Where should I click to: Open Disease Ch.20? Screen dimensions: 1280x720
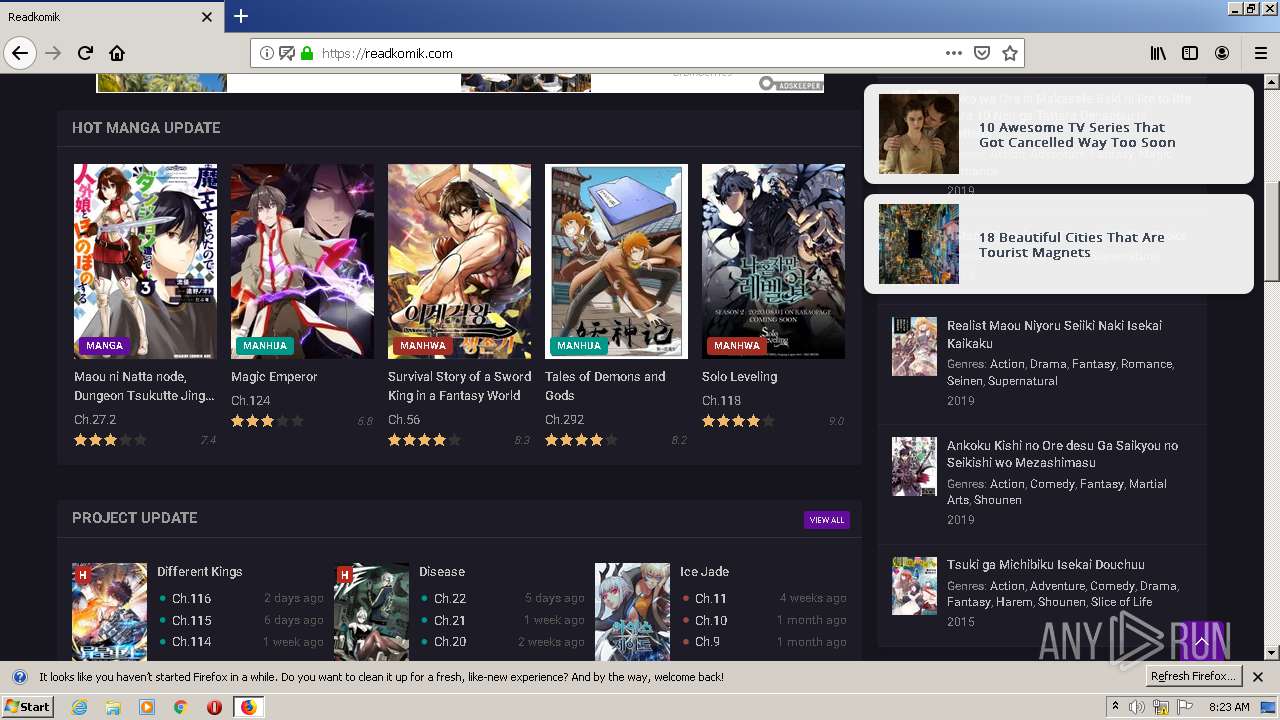(x=450, y=642)
